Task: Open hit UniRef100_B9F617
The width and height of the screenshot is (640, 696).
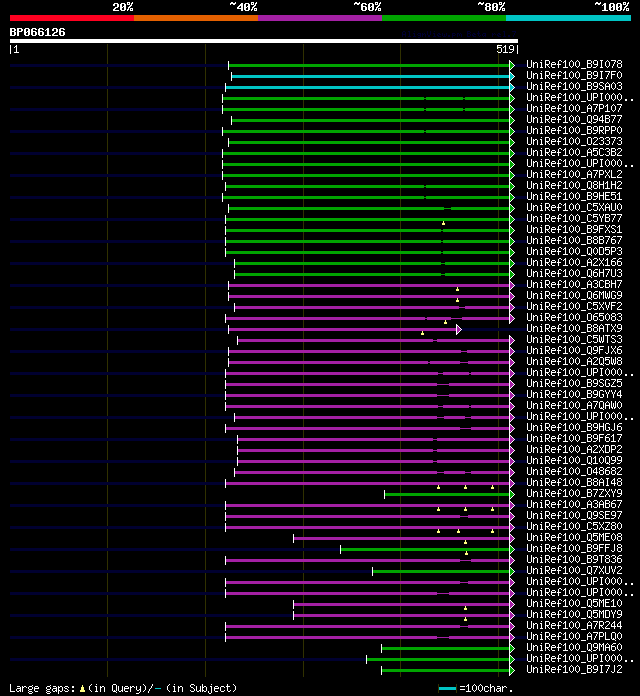Action: point(574,438)
